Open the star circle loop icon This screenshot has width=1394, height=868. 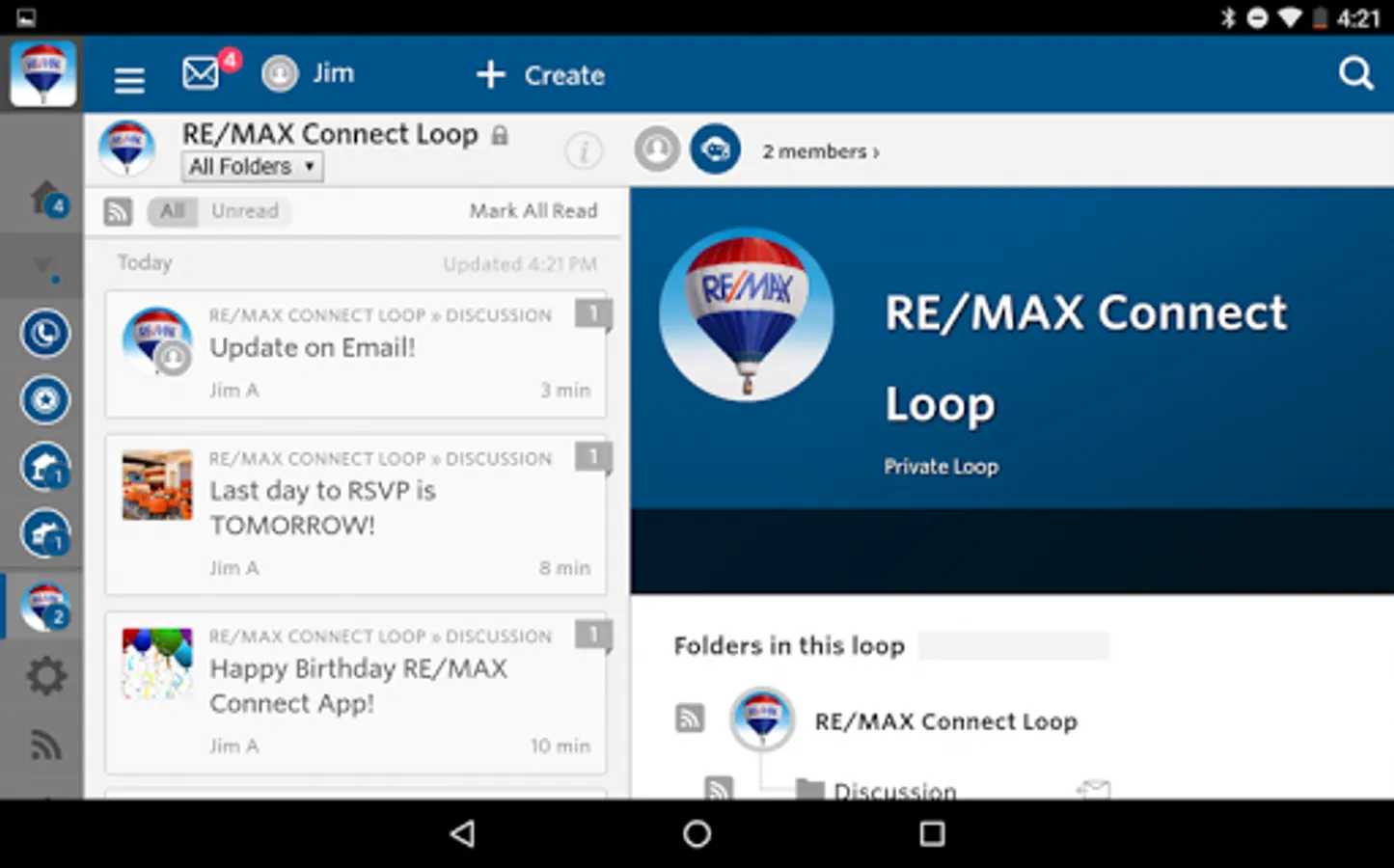(44, 400)
